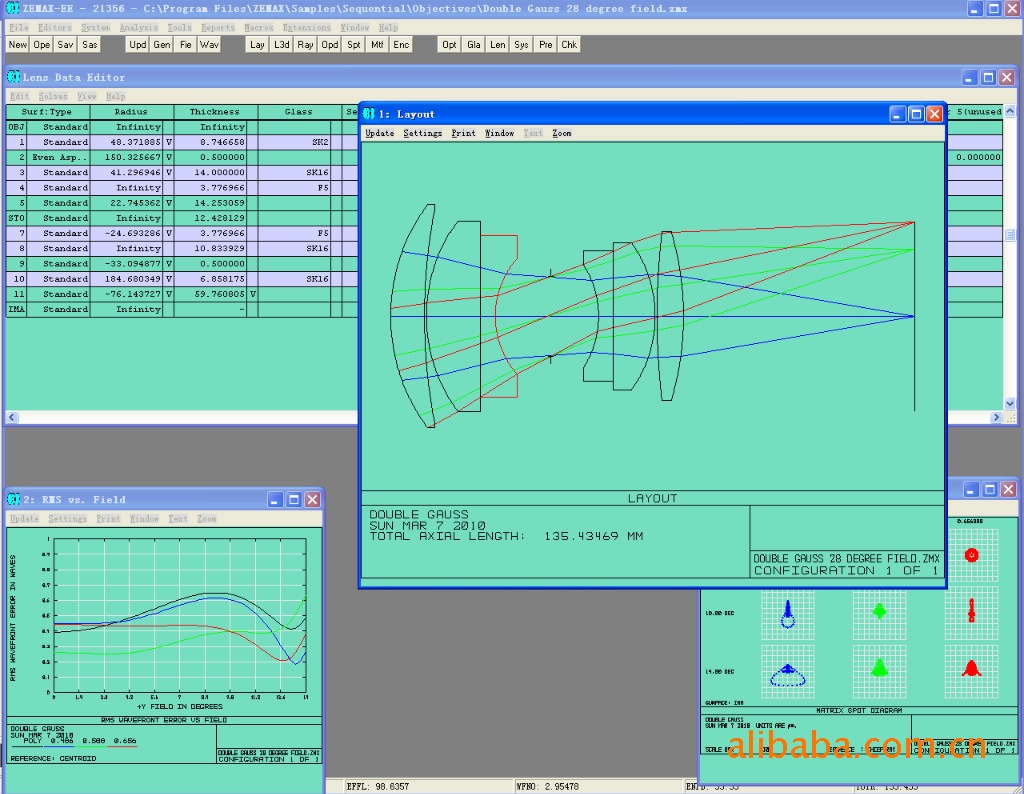Click the Sys (system data) toolbar button
Viewport: 1024px width, 794px height.
[521, 44]
